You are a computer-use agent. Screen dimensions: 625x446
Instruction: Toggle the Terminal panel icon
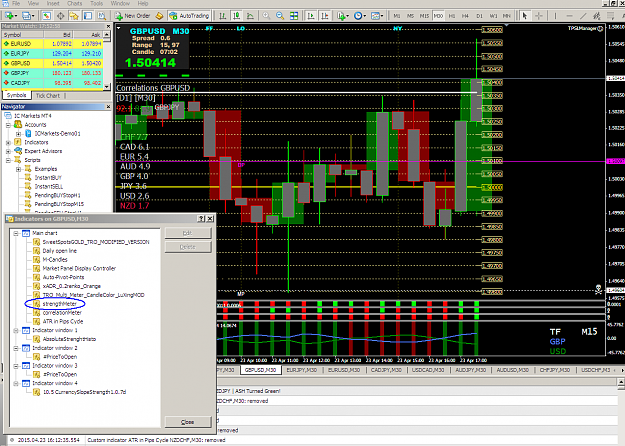[x=88, y=16]
